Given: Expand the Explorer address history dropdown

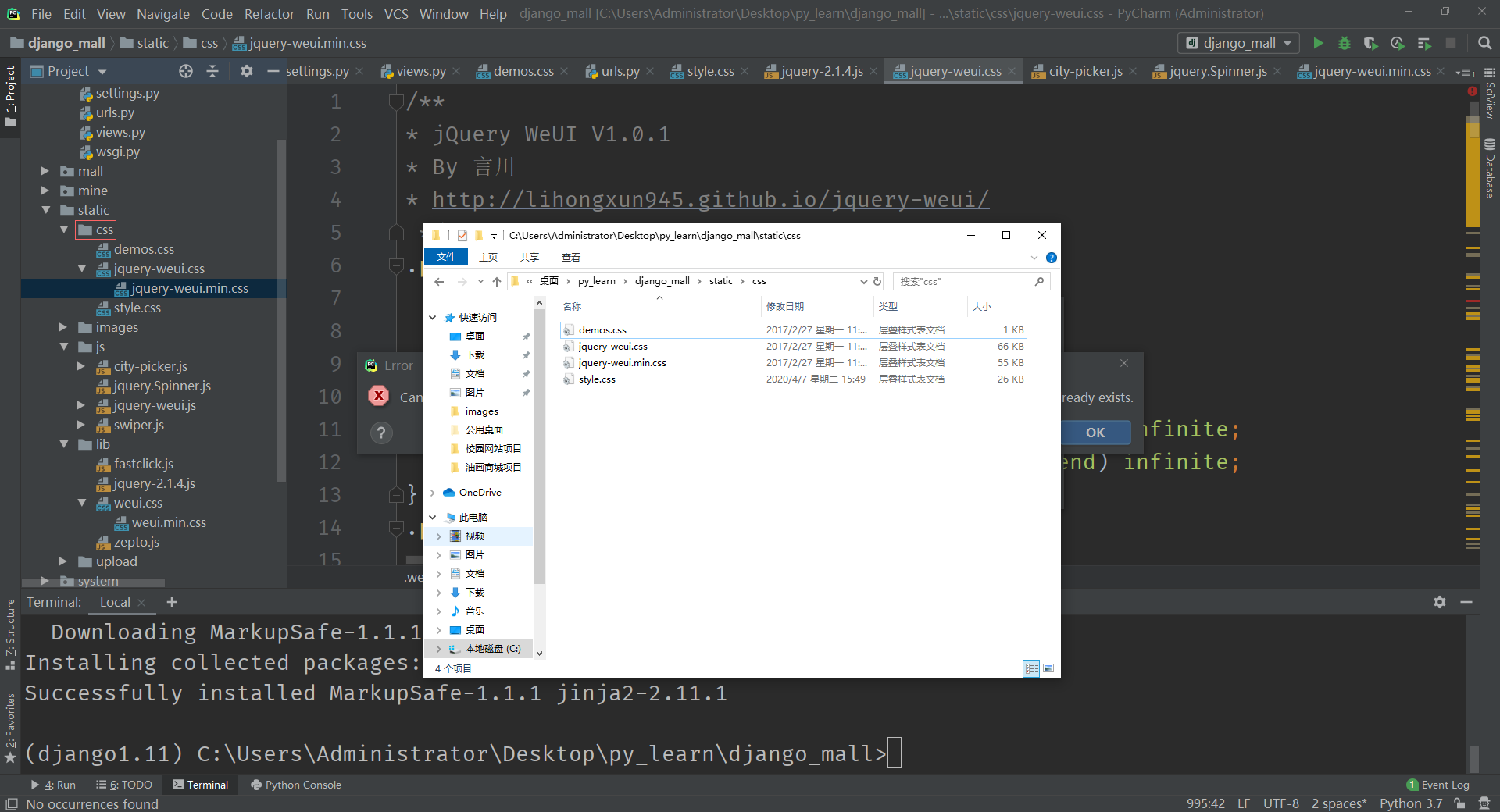Looking at the screenshot, I should [863, 281].
